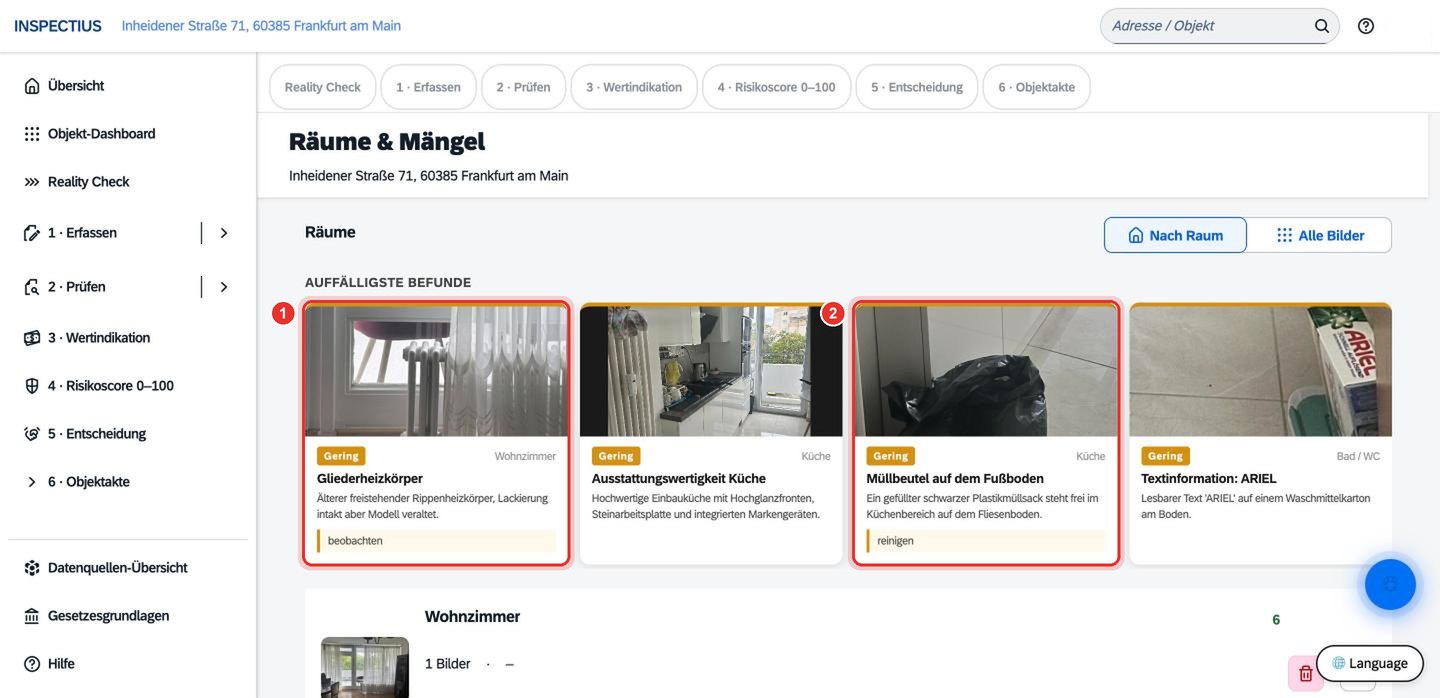Screen dimensions: 1440x698
Task: Click the 'beobachten' recommendation text
Action: pyautogui.click(x=355, y=541)
